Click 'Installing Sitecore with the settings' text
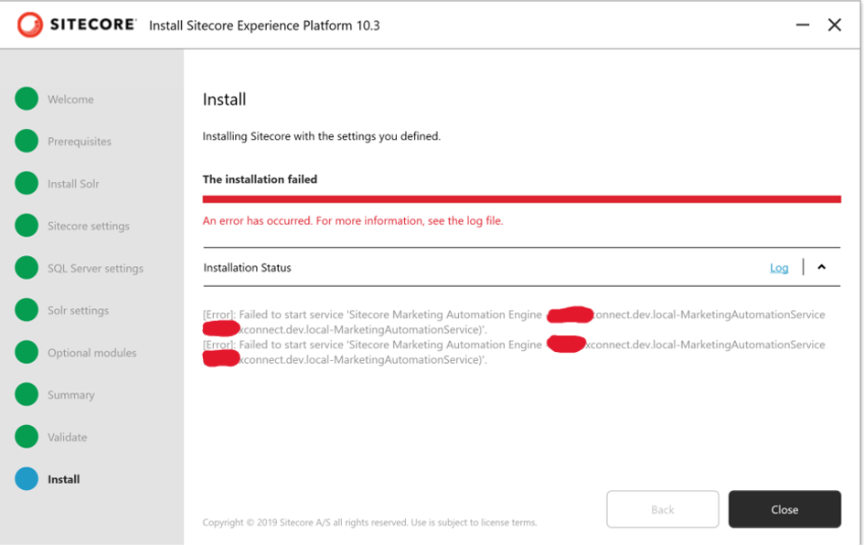 pyautogui.click(x=321, y=136)
